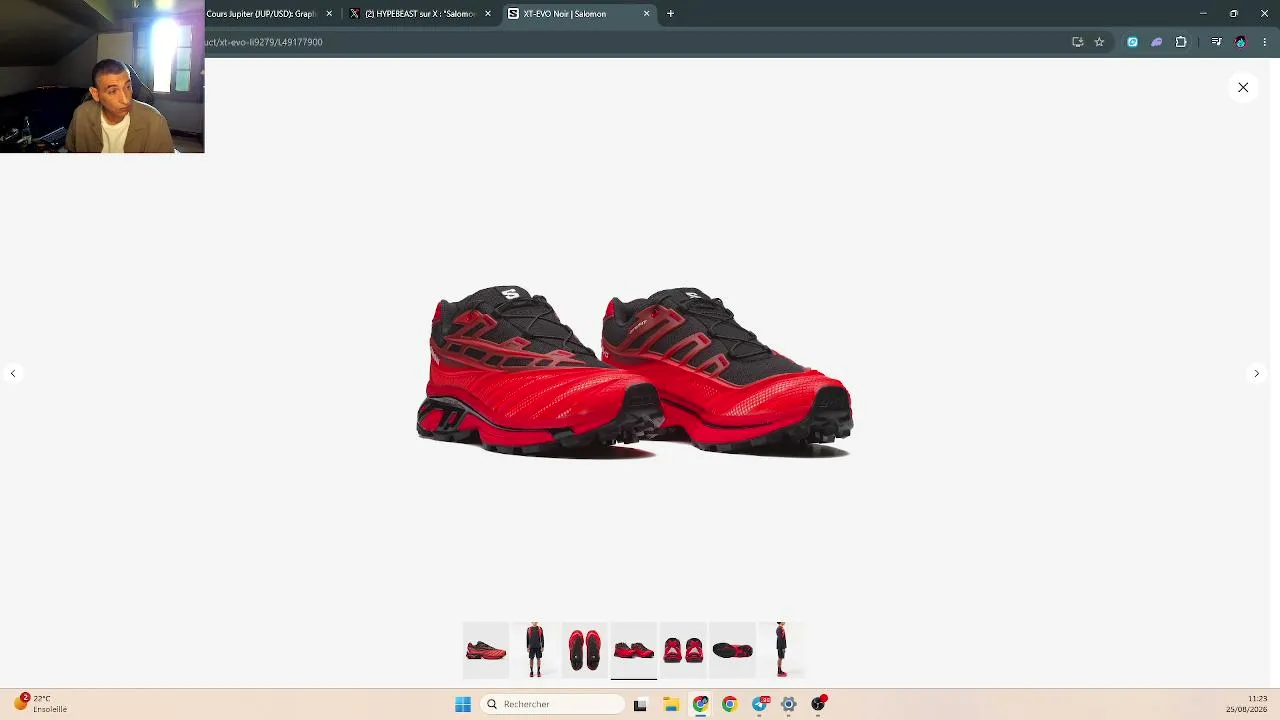Switch to the HYPEBEAST sur X tab
The image size is (1280, 720).
[420, 14]
